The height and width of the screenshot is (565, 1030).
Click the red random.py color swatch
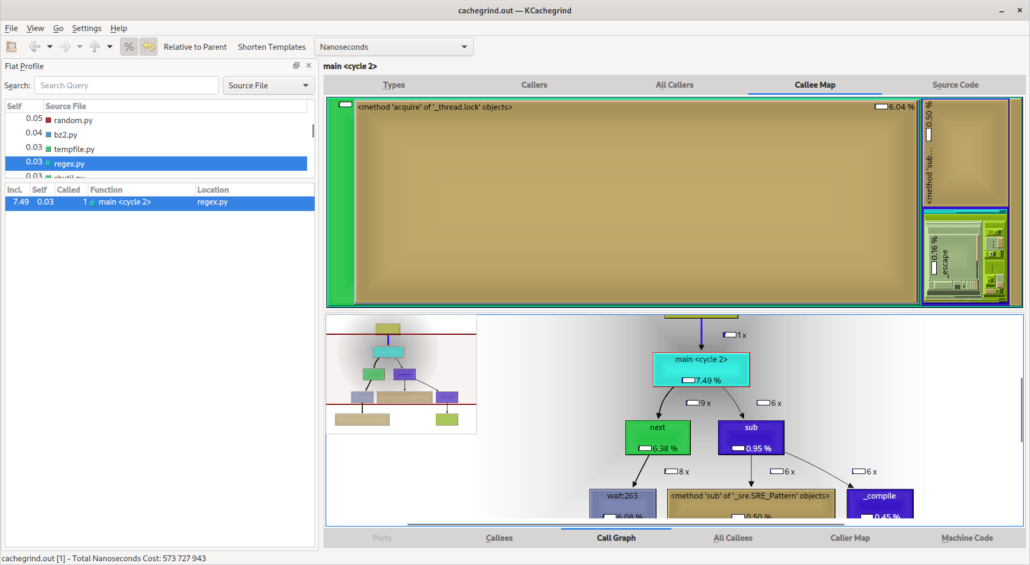[x=48, y=119]
